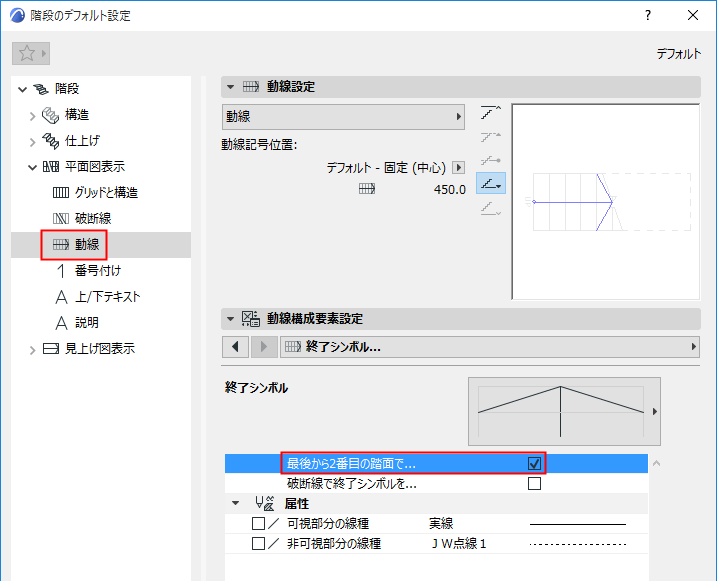Image resolution: width=717 pixels, height=581 pixels.
Task: Click the 仕上げ finish icon
Action: (50, 141)
